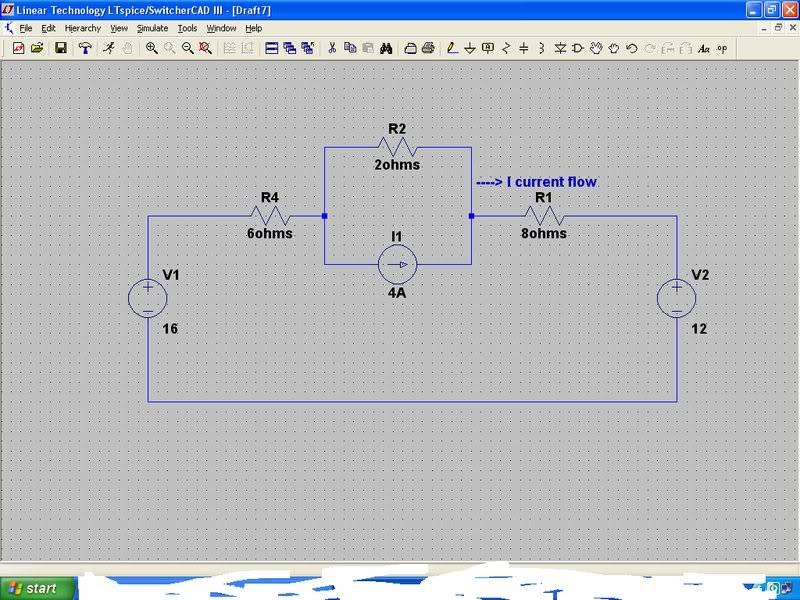Click the Close All Windows icon
800x600 pixels.
(308, 48)
